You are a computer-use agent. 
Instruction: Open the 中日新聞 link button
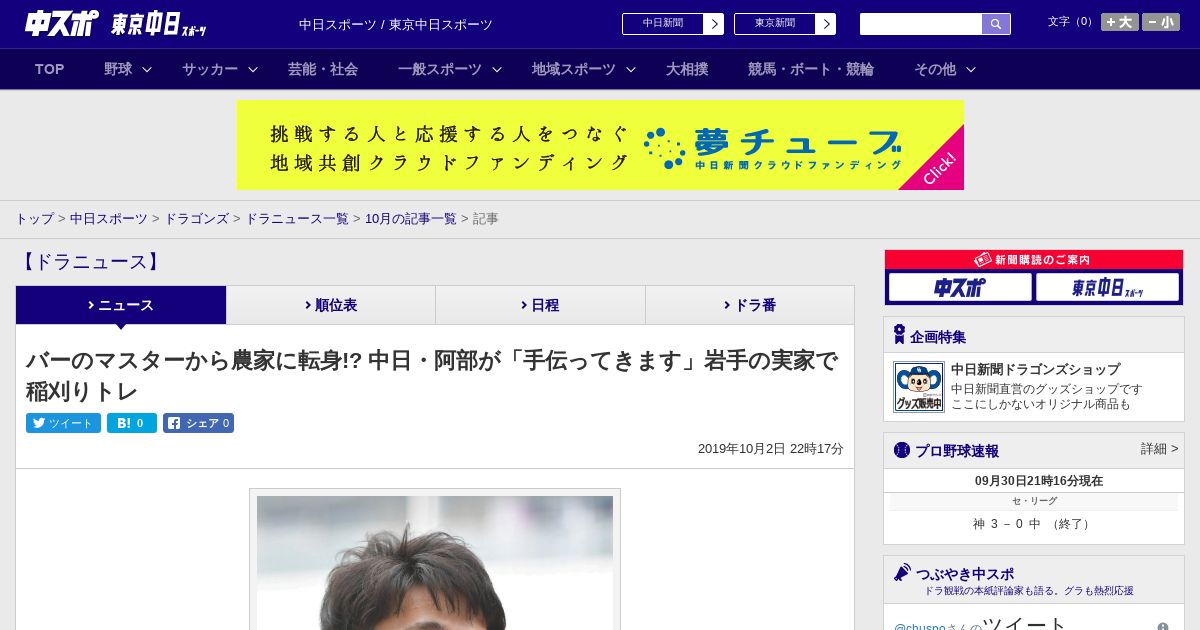tap(663, 24)
